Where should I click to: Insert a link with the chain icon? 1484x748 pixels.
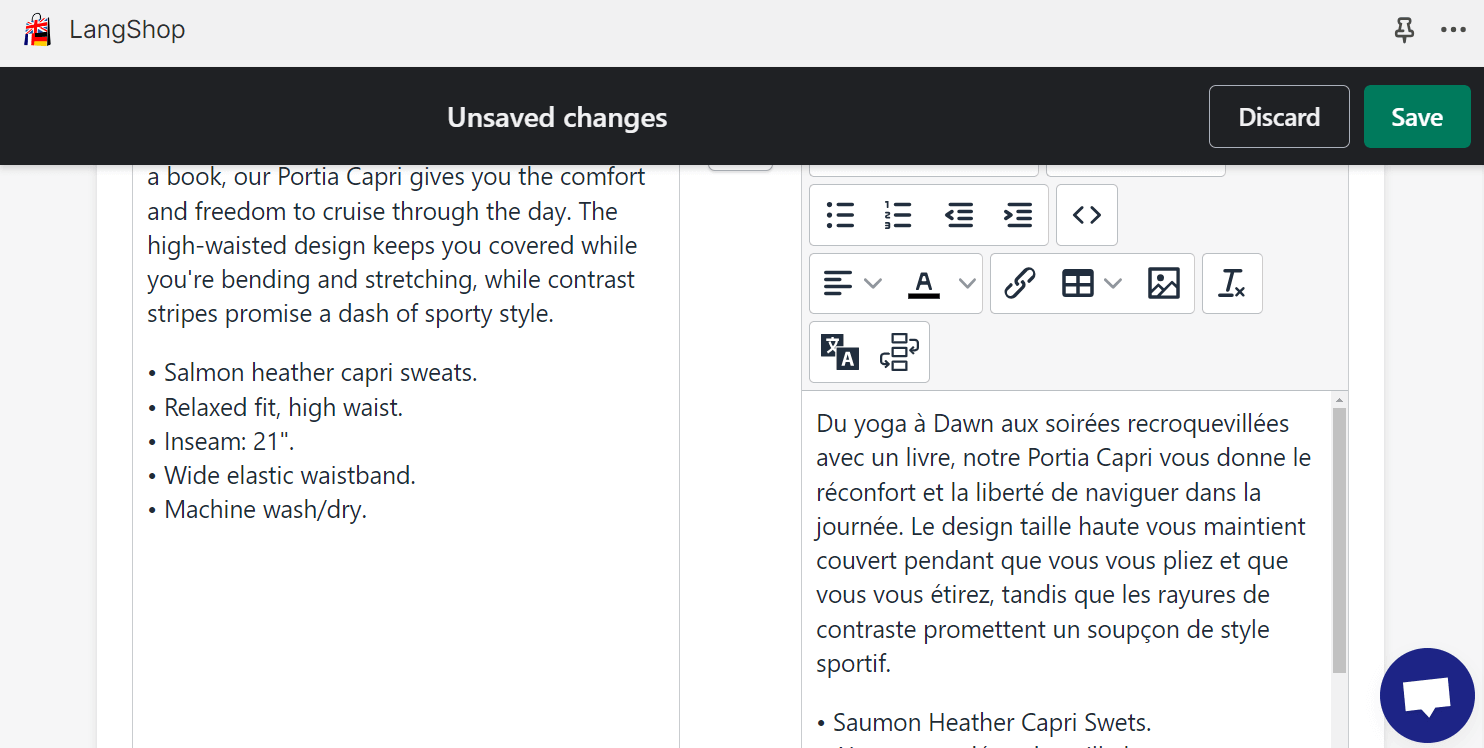pyautogui.click(x=1019, y=284)
